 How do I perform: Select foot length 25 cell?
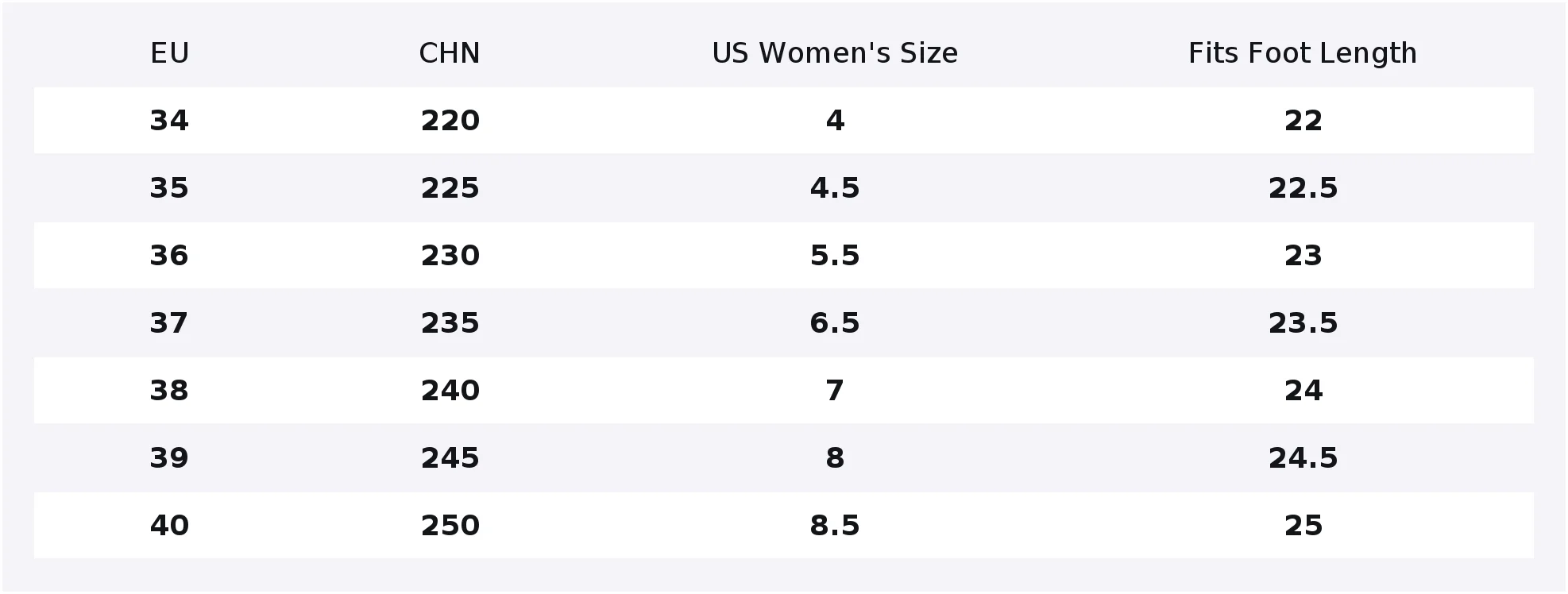point(1303,526)
